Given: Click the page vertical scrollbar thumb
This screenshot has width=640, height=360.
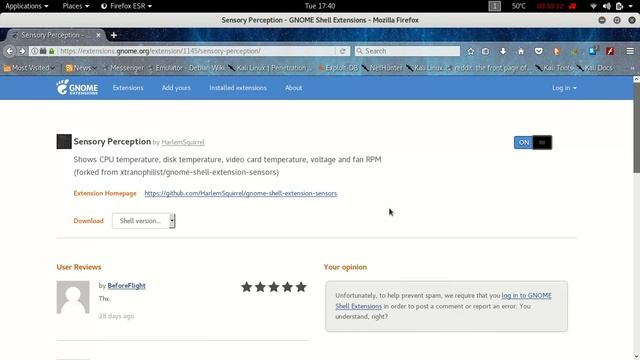Looking at the screenshot, I should (636, 129).
